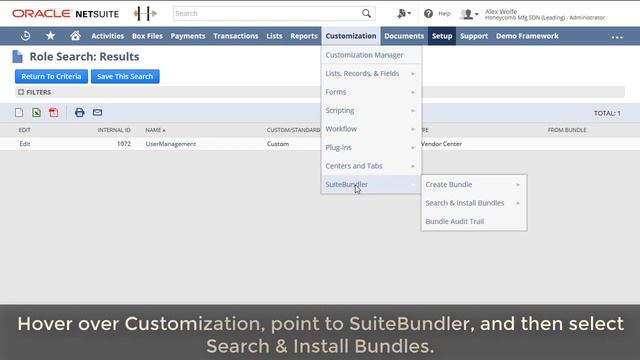This screenshot has height=360, width=640.
Task: Sort by the Name column header
Action: coord(155,130)
